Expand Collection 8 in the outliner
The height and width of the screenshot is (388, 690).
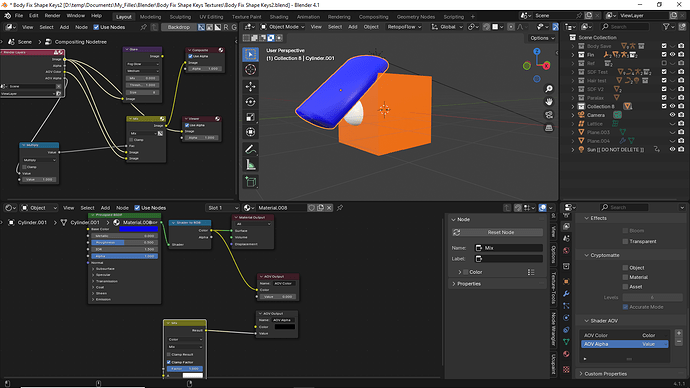[573, 106]
